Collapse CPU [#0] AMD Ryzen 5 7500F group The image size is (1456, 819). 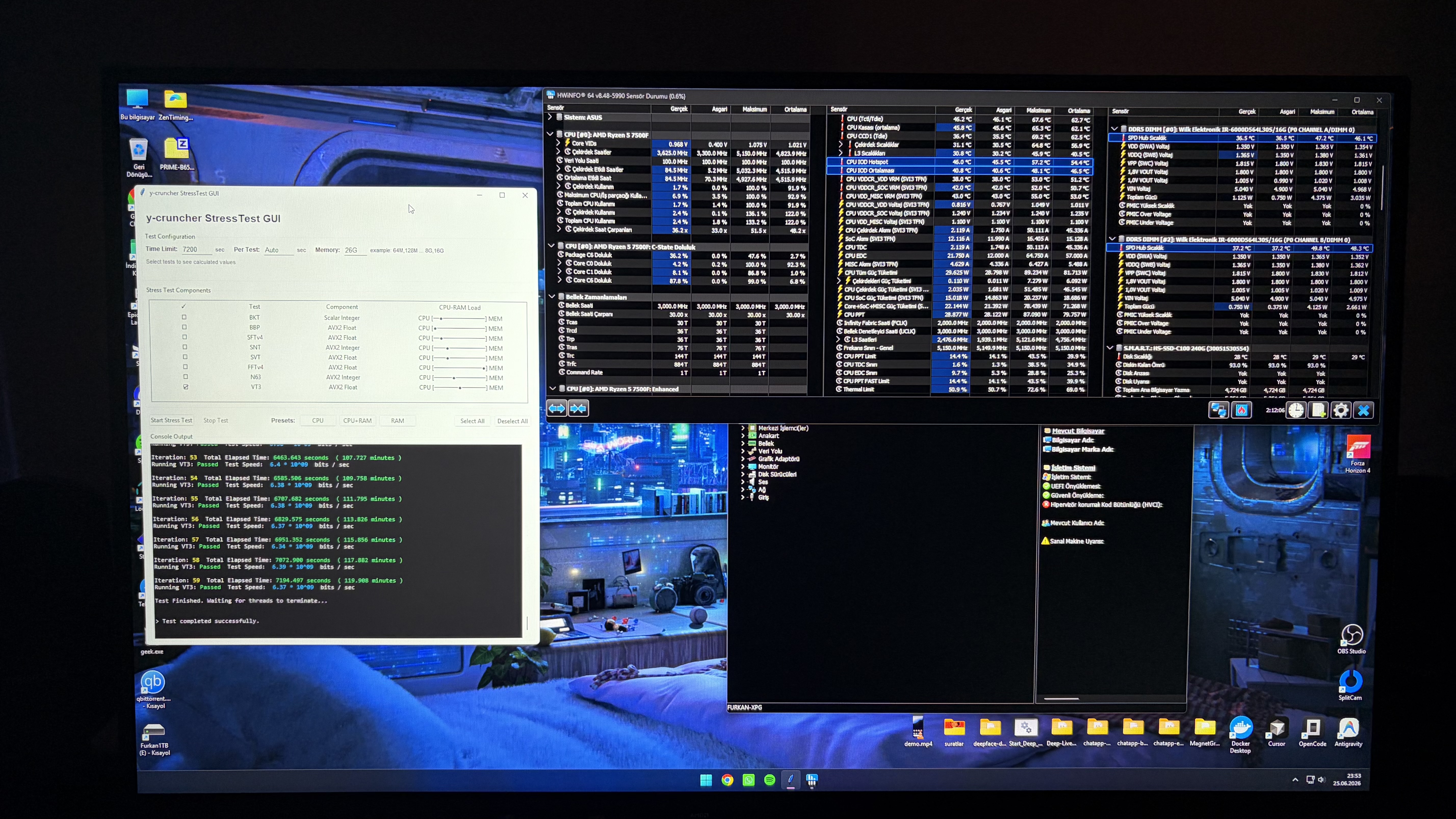pos(550,135)
